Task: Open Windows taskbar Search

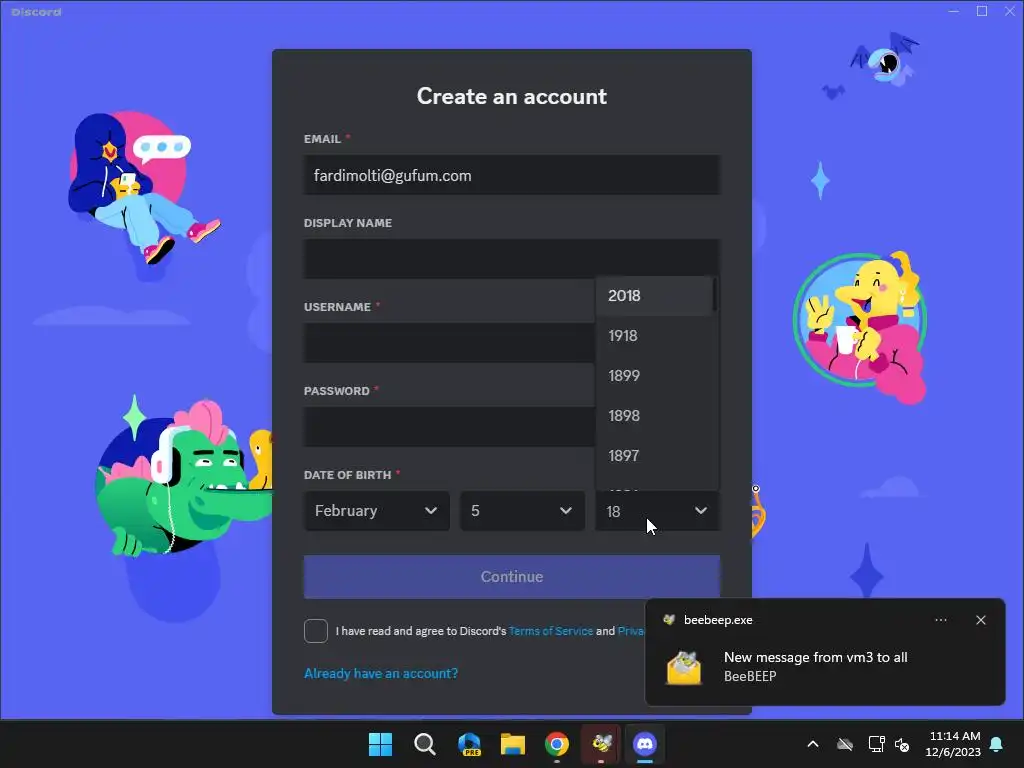Action: point(424,744)
